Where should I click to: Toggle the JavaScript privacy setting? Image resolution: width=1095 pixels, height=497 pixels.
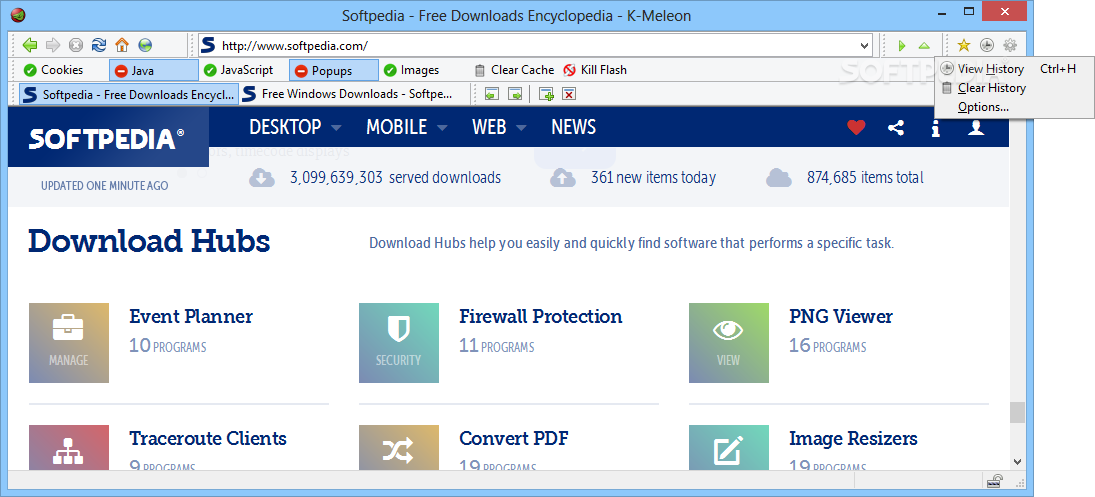(x=238, y=70)
